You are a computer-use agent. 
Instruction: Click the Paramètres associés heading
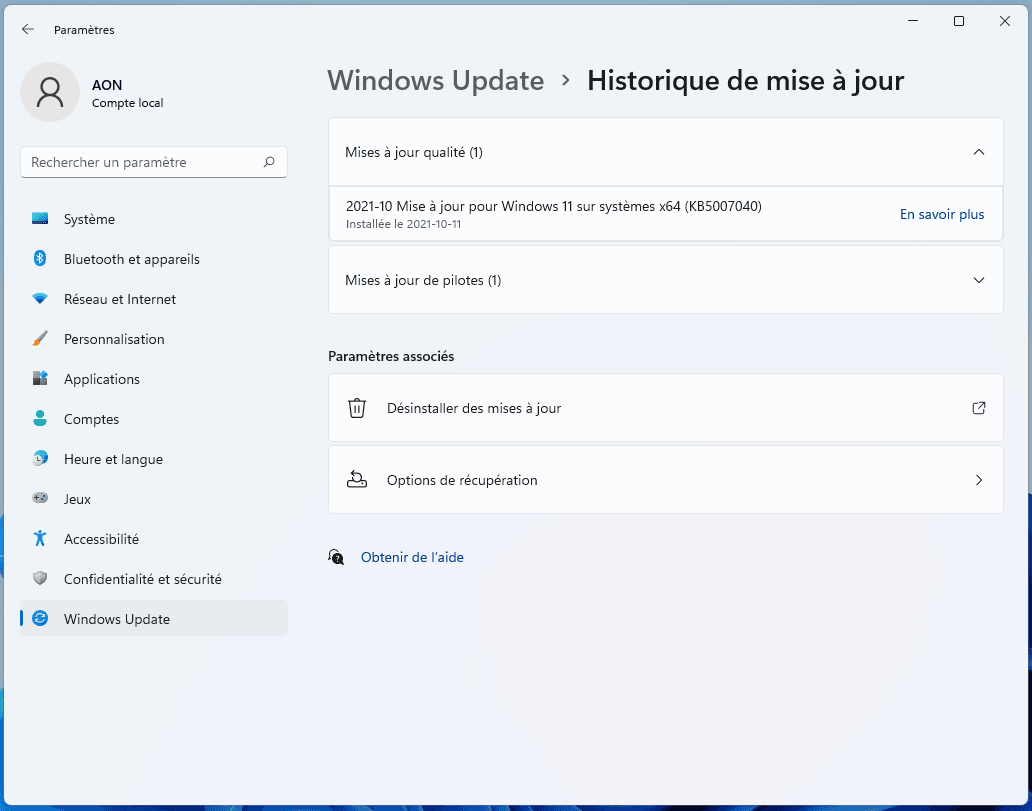click(x=391, y=357)
